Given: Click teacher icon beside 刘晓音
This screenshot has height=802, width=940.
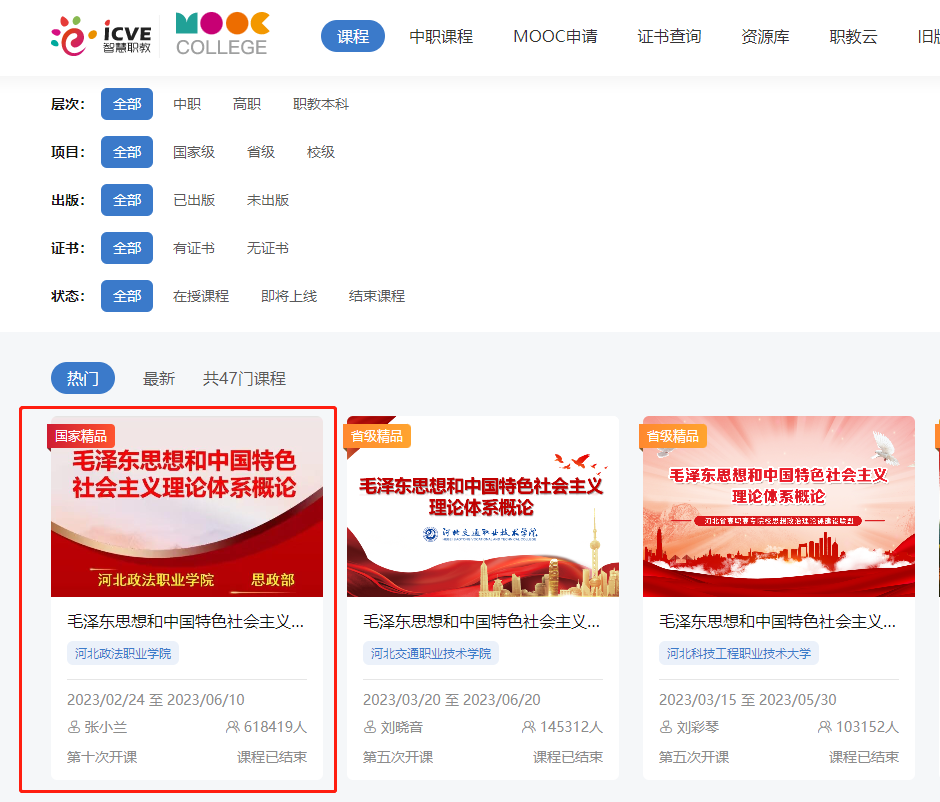Looking at the screenshot, I should pyautogui.click(x=370, y=727).
